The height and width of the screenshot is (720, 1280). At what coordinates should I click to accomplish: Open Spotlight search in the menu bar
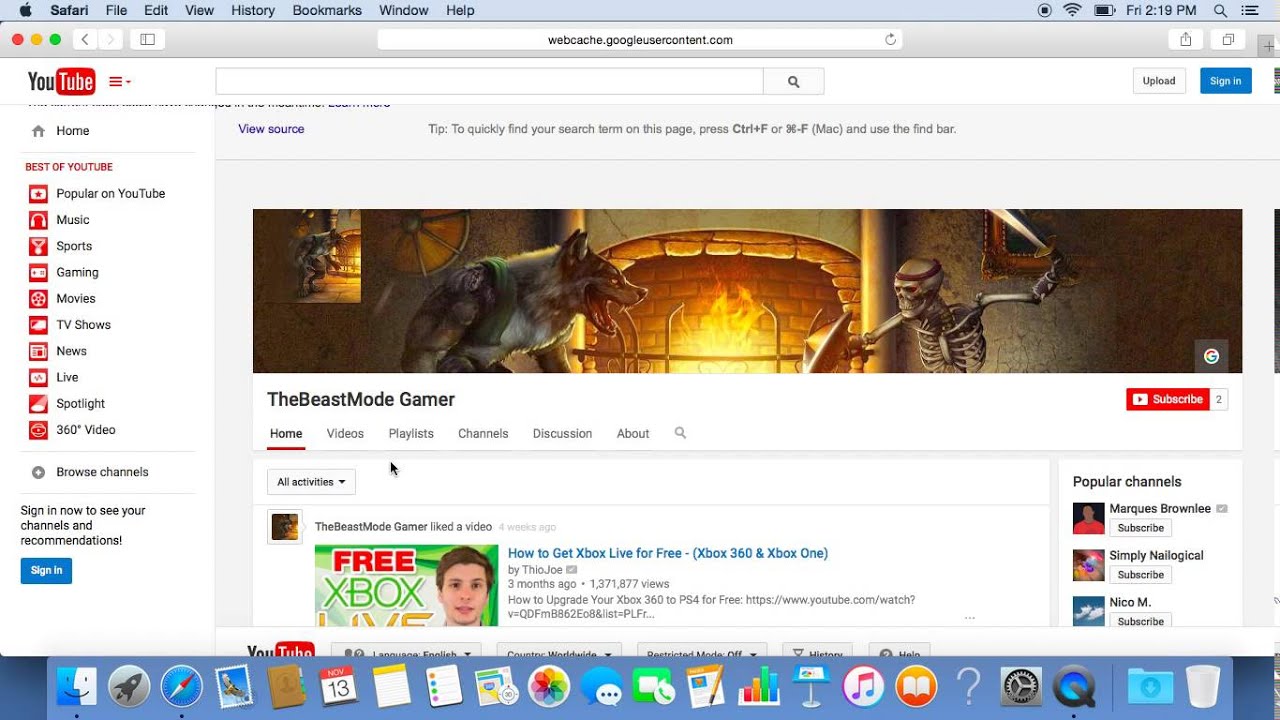click(1220, 11)
